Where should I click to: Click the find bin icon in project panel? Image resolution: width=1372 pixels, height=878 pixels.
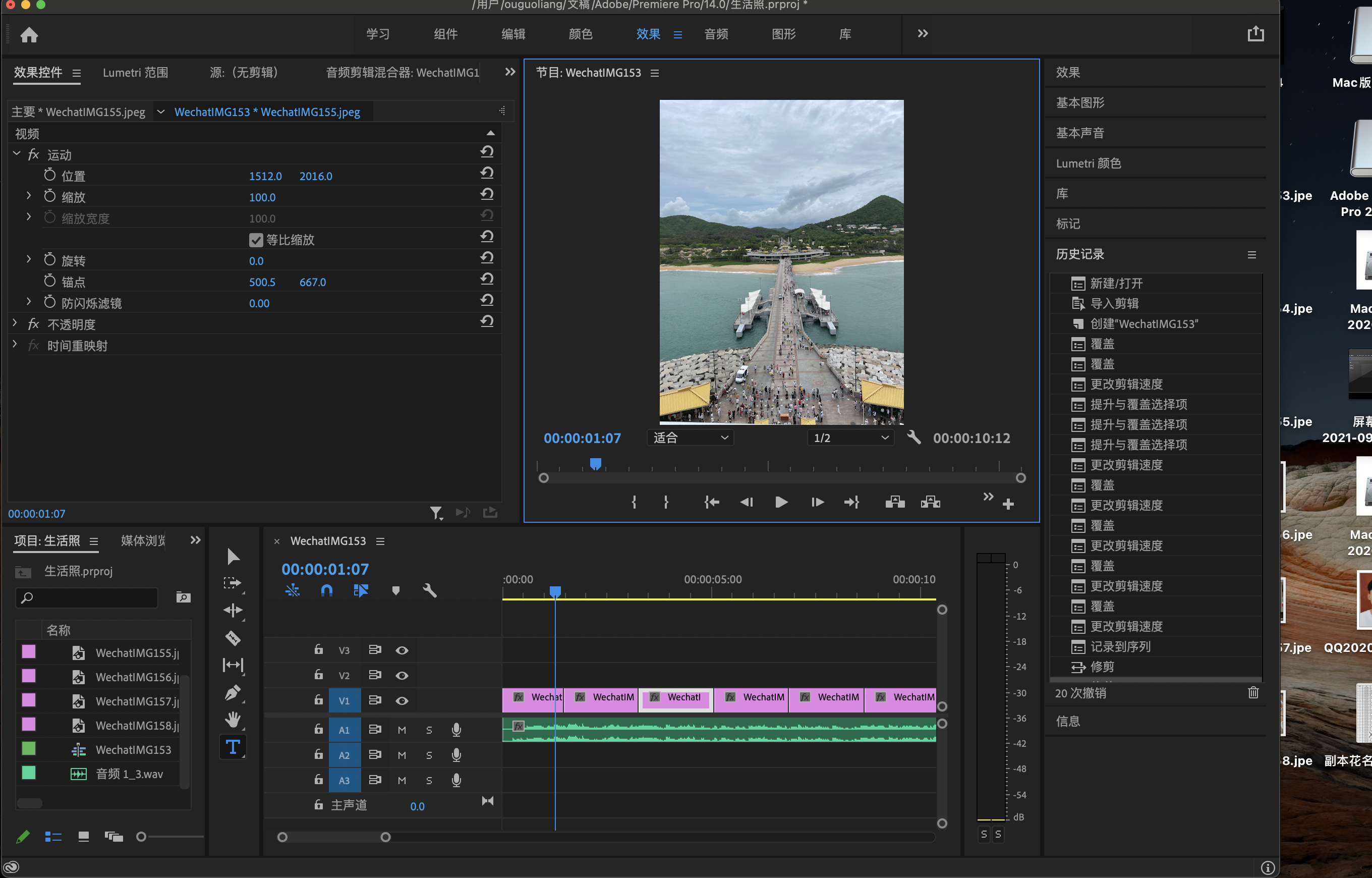pyautogui.click(x=183, y=597)
